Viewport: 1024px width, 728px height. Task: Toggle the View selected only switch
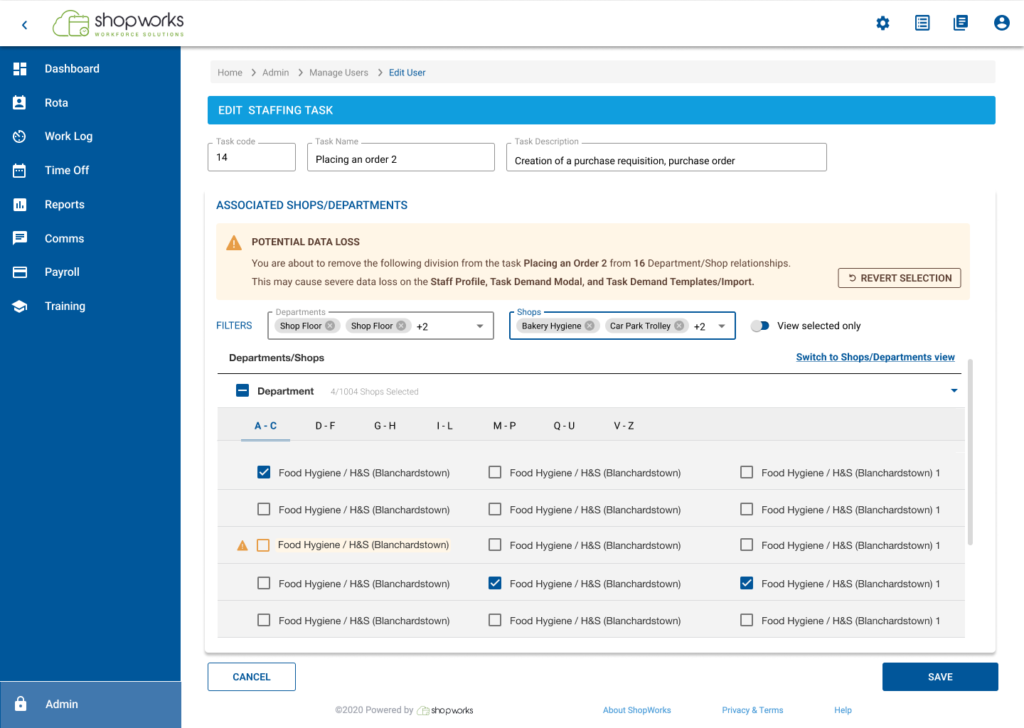pyautogui.click(x=761, y=326)
